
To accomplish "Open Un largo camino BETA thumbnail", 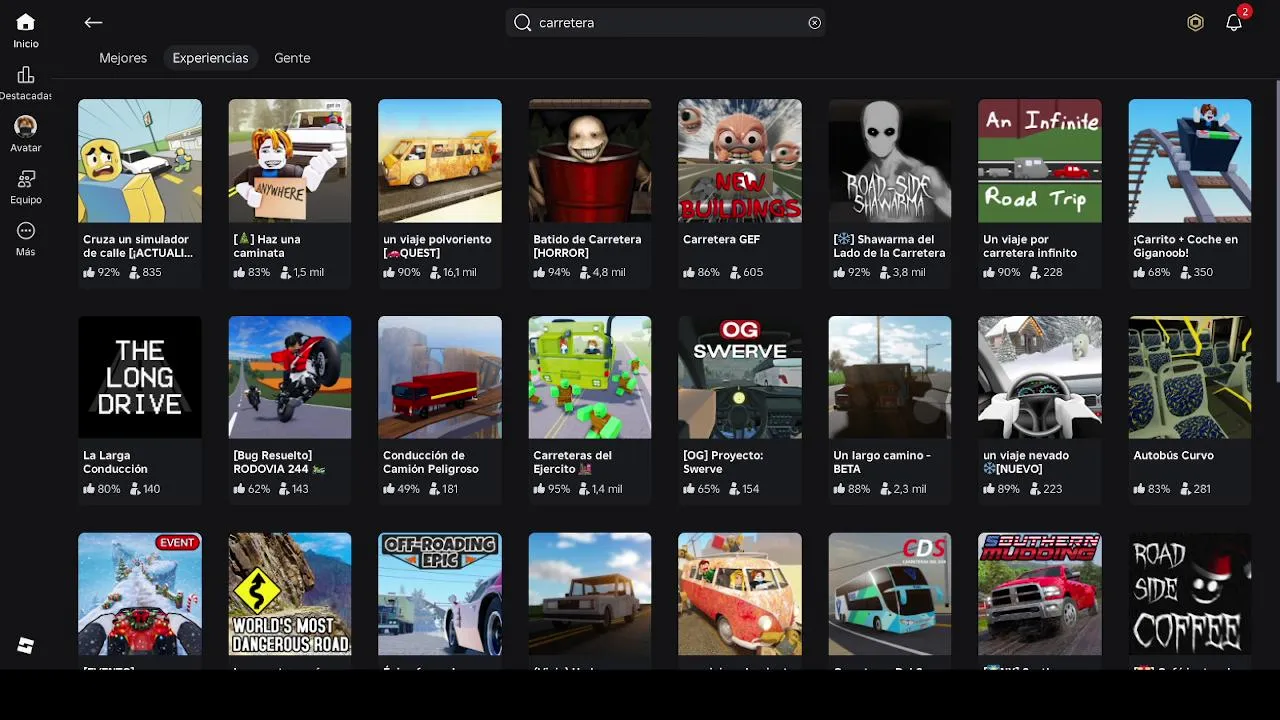I will (x=890, y=377).
